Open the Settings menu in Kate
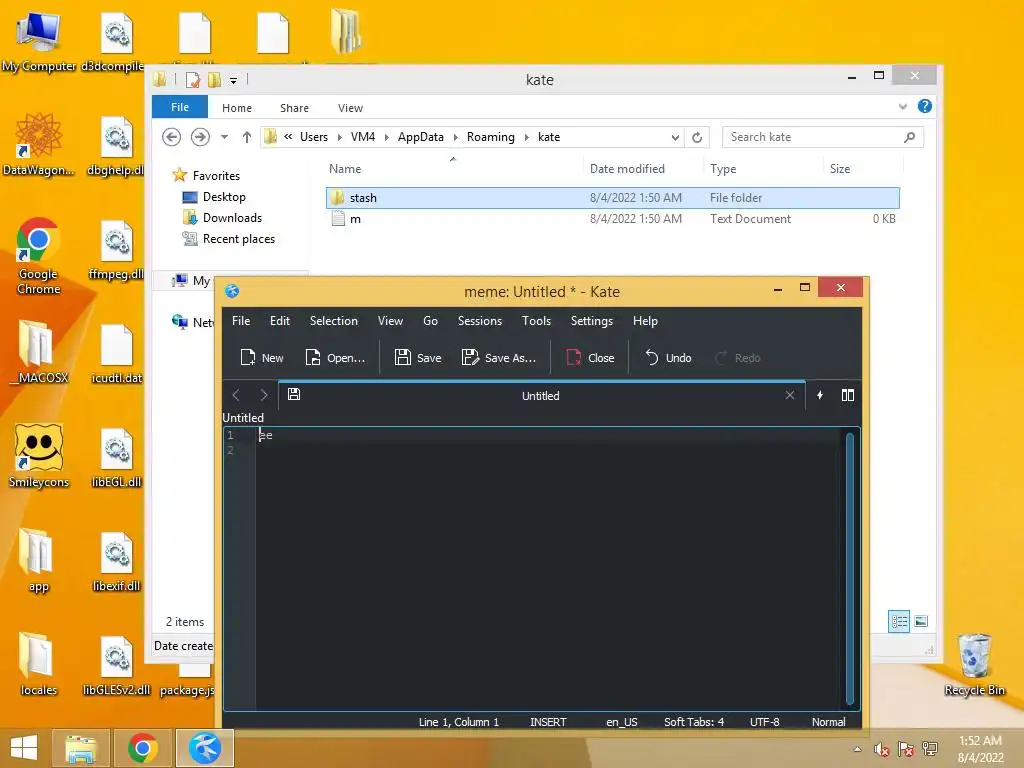Viewport: 1024px width, 768px height. (x=592, y=321)
